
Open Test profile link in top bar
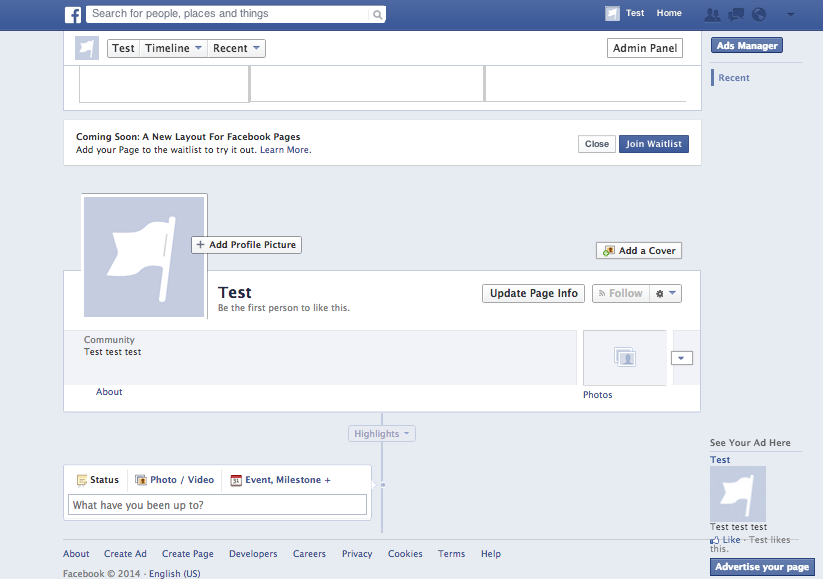(635, 13)
